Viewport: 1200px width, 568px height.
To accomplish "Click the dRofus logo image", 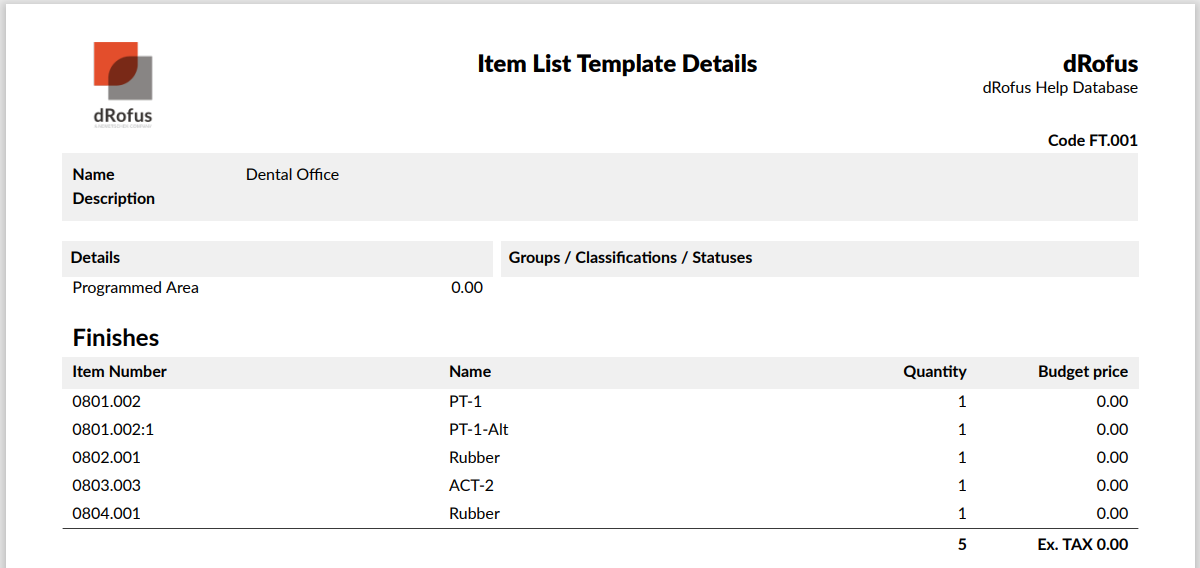I will [x=123, y=84].
